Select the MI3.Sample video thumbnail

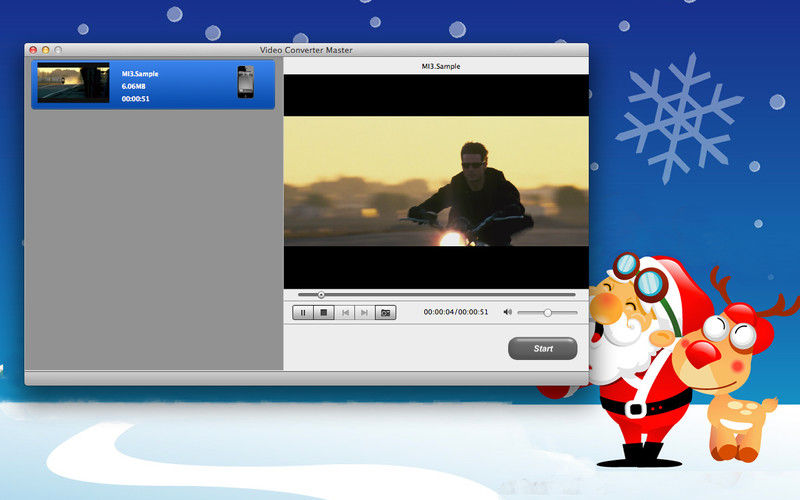pyautogui.click(x=73, y=83)
